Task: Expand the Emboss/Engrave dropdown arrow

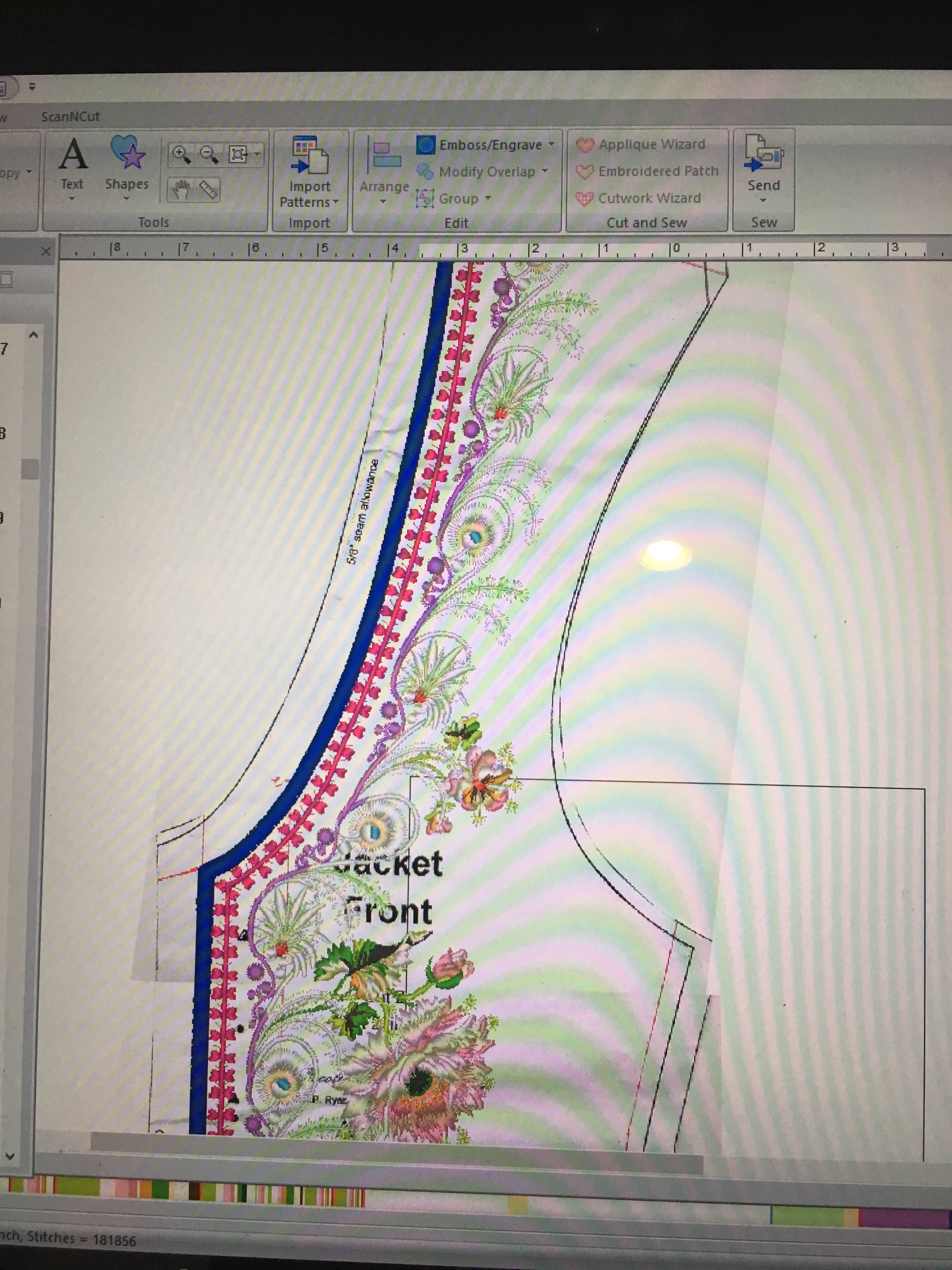Action: point(552,144)
